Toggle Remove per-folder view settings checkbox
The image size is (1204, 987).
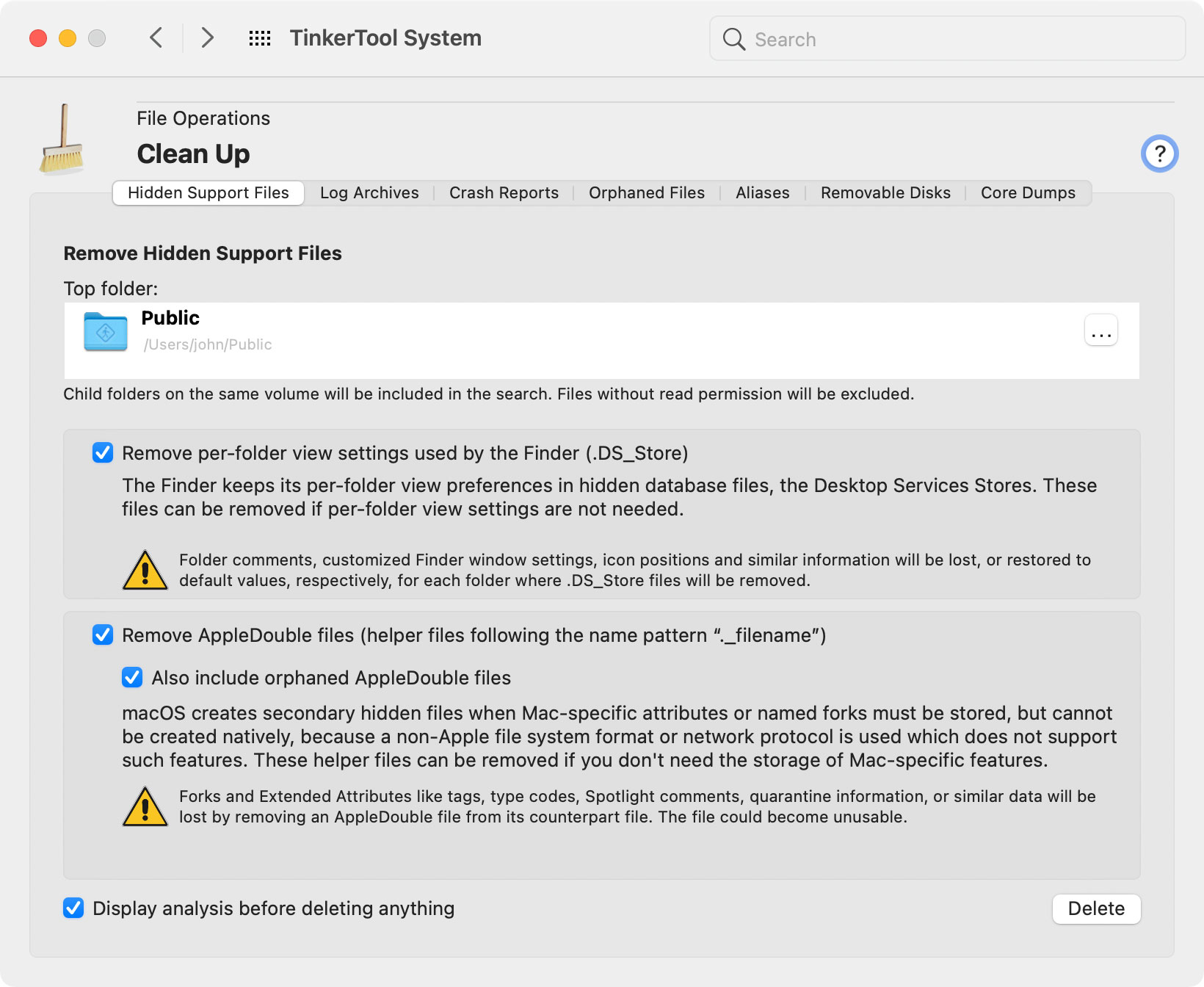(x=103, y=452)
